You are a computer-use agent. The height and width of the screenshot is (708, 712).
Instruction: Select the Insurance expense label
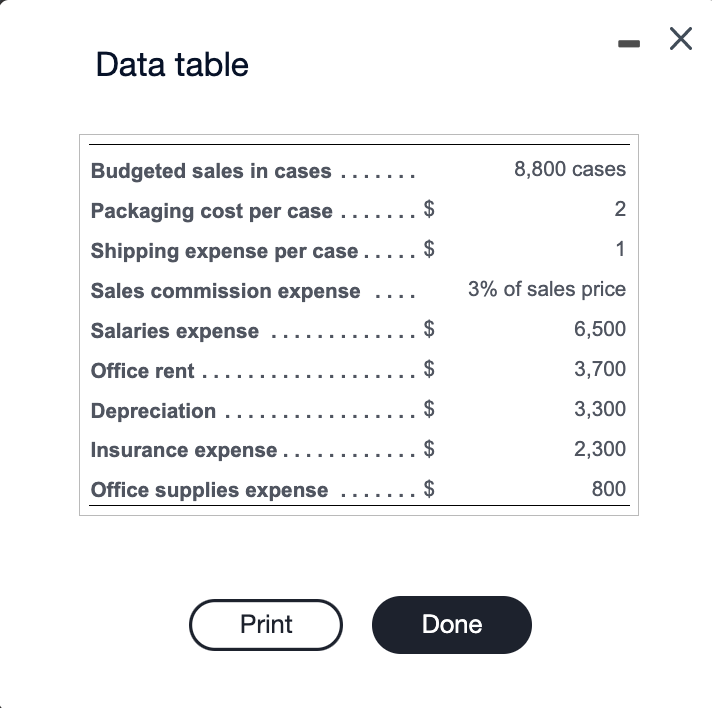click(x=184, y=450)
